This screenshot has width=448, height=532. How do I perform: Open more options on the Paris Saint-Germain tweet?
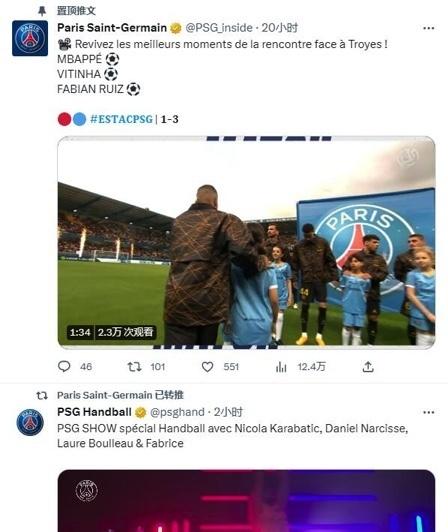429,28
